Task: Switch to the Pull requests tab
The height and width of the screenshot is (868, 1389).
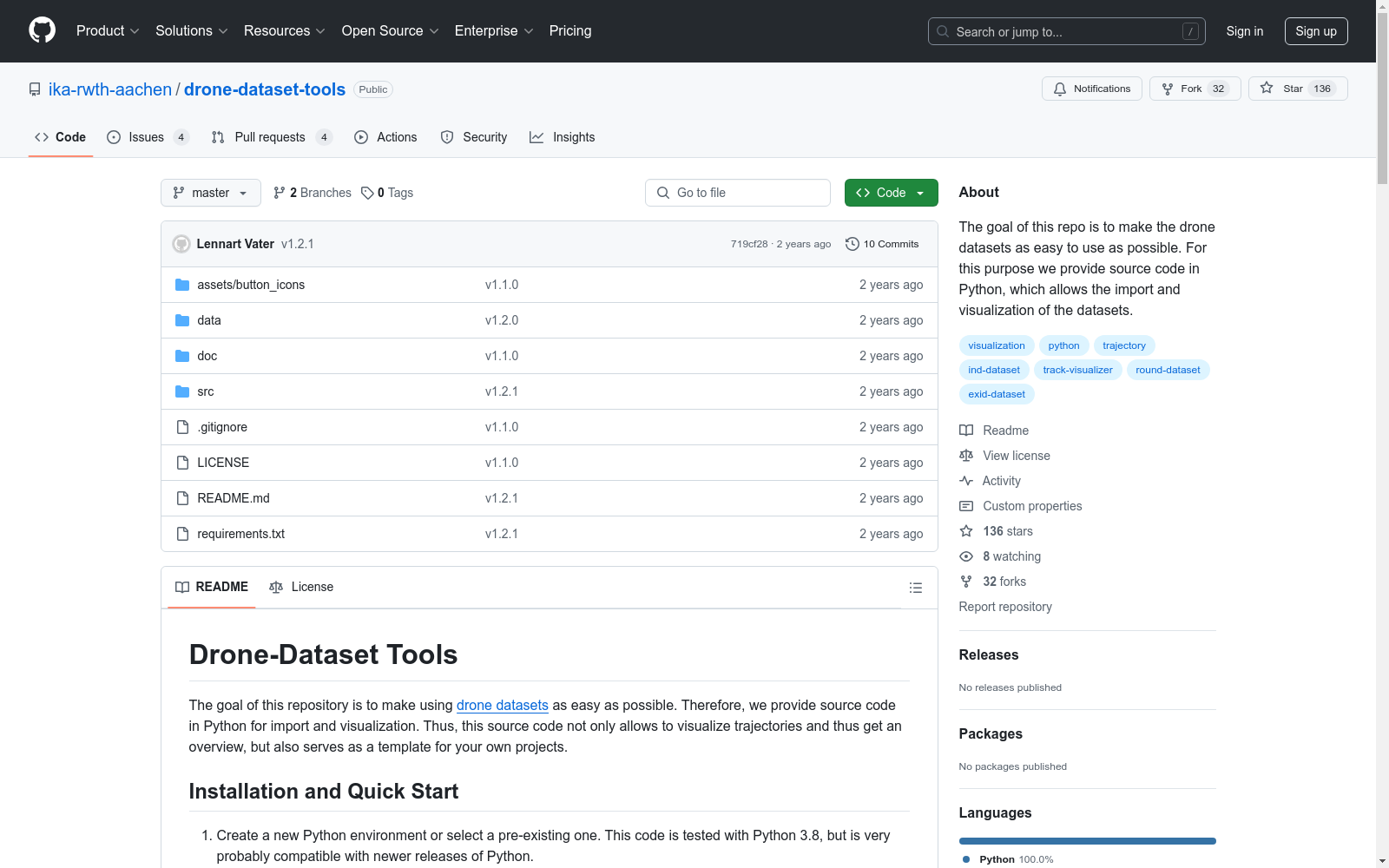Action: click(x=272, y=137)
